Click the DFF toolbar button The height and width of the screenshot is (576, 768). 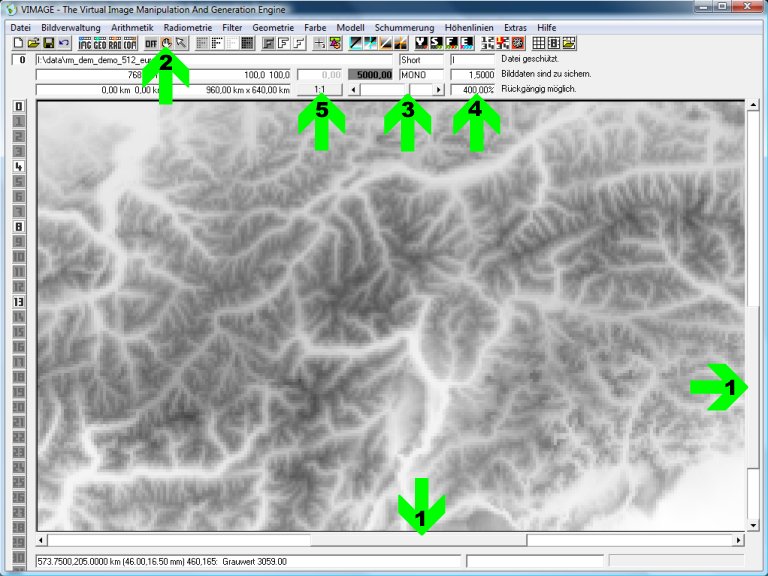click(x=150, y=43)
